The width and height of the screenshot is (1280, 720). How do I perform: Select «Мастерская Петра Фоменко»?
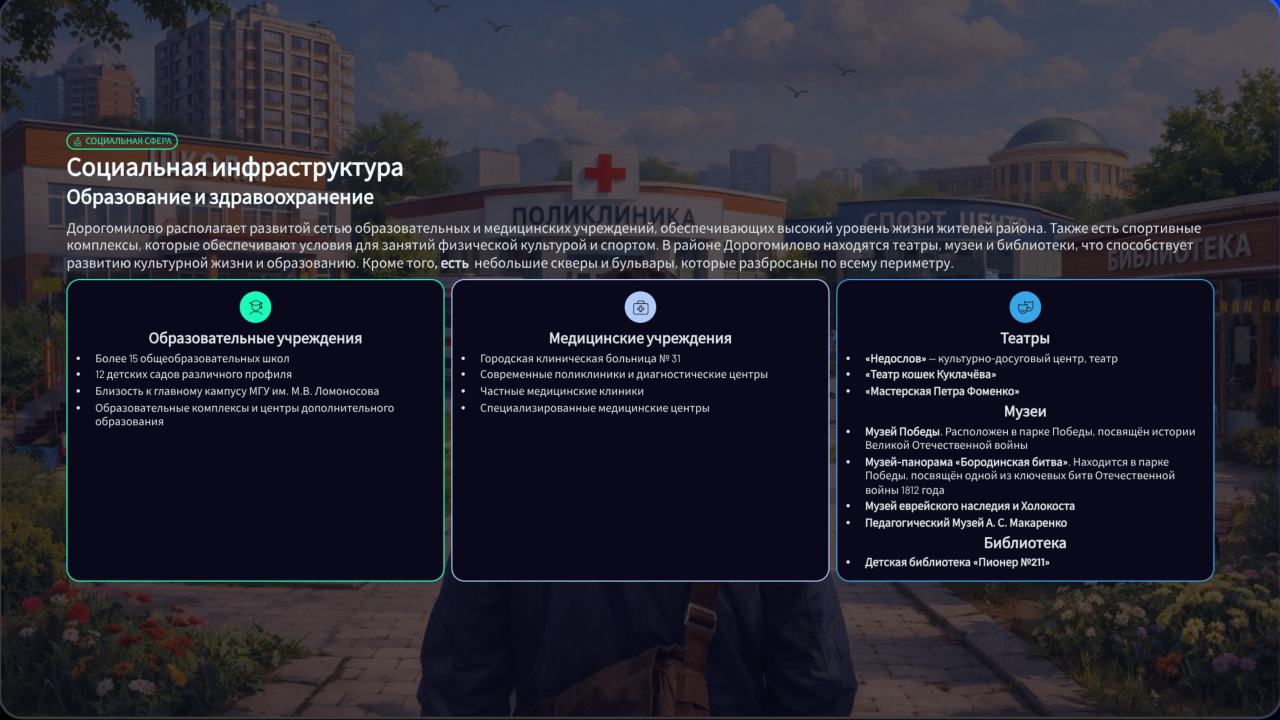[x=942, y=391]
